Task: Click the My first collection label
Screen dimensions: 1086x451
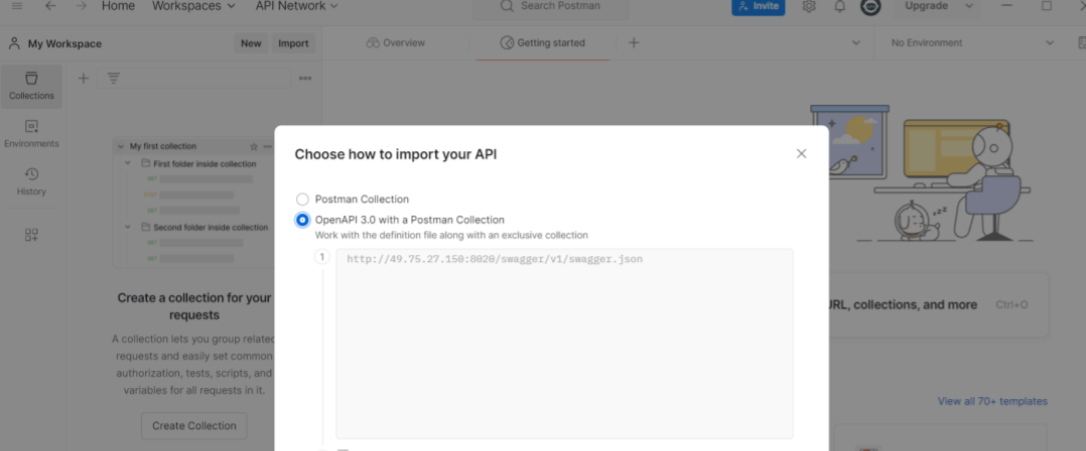Action: point(163,146)
